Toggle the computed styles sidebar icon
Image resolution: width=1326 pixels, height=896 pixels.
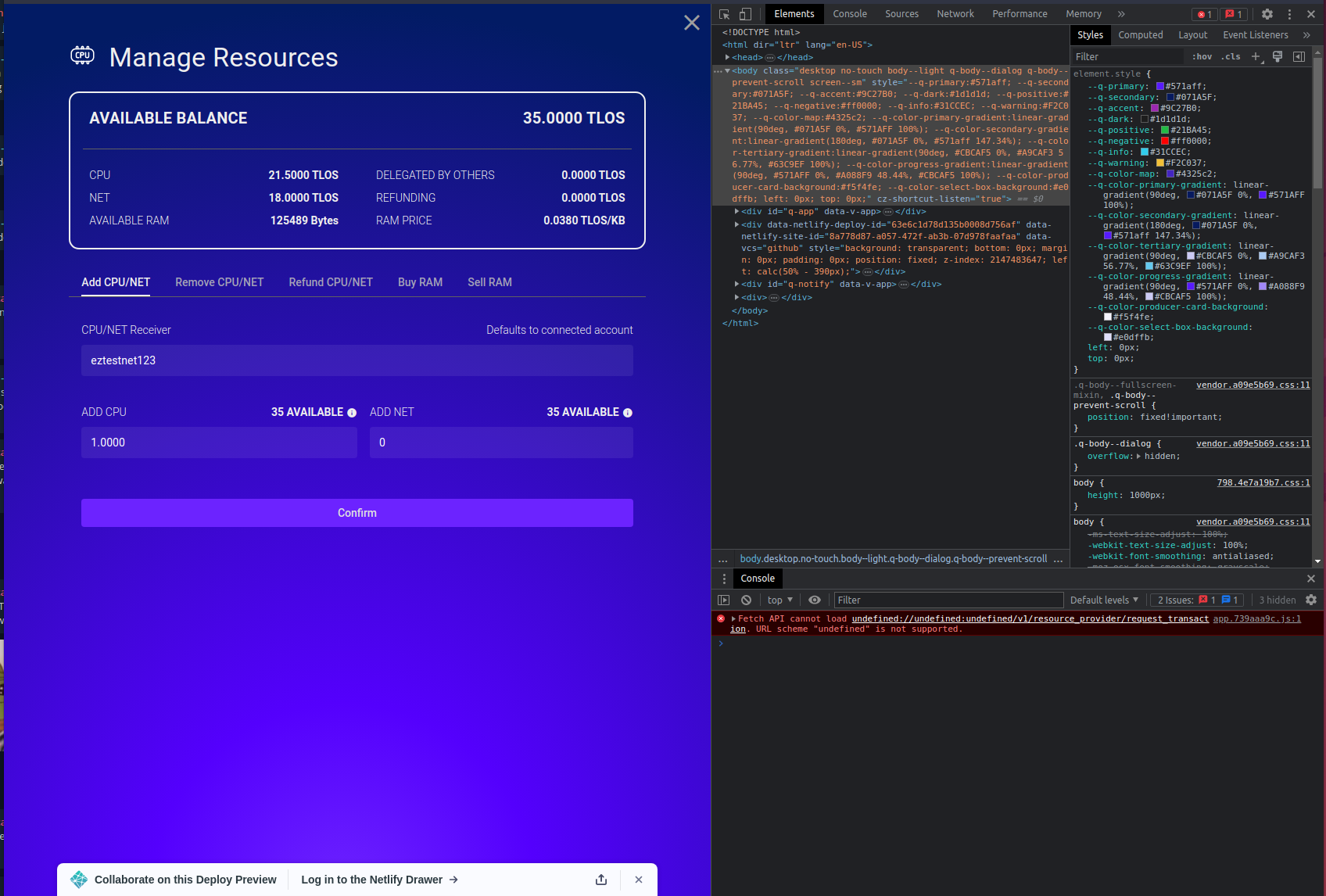tap(1299, 56)
